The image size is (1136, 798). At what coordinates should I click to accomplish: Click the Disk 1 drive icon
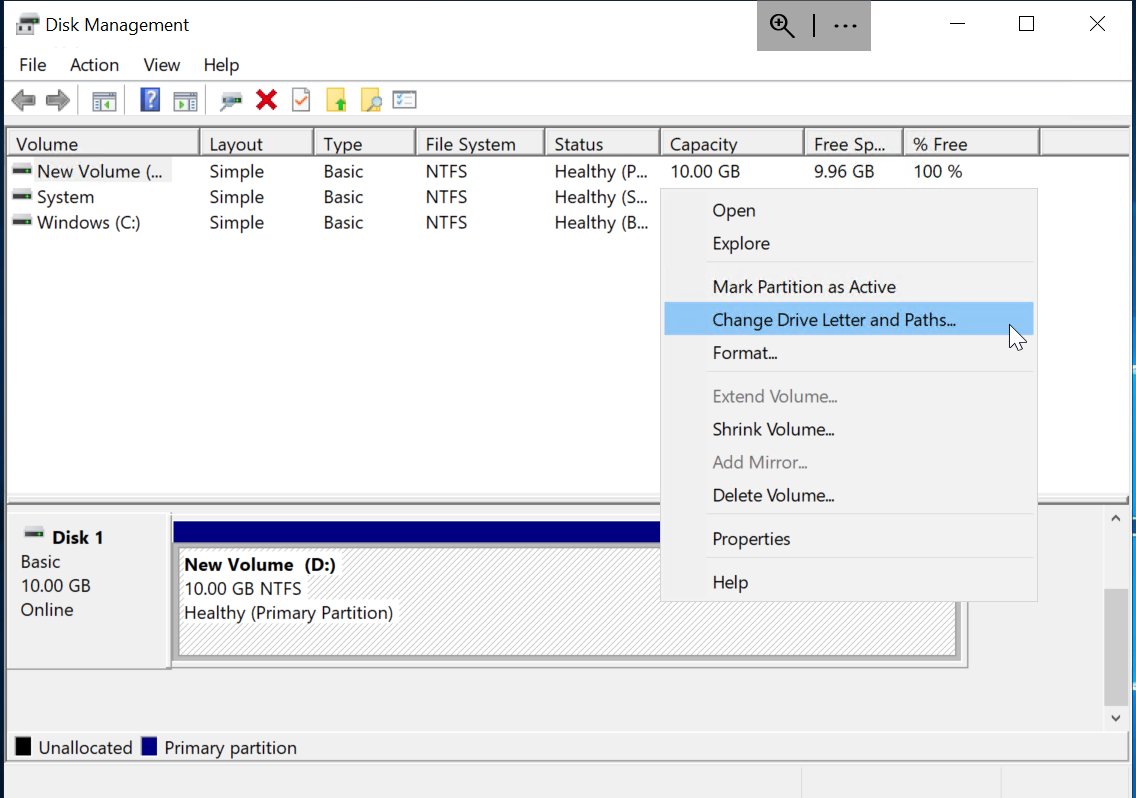35,536
